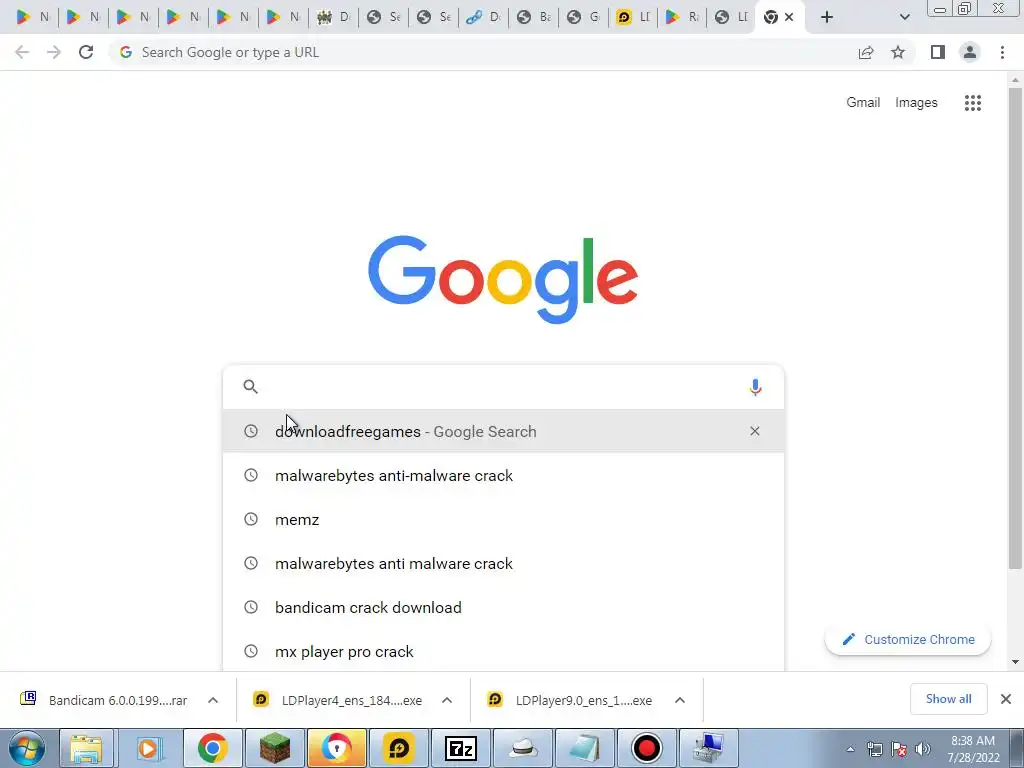Click the search magnifier icon

(x=251, y=387)
